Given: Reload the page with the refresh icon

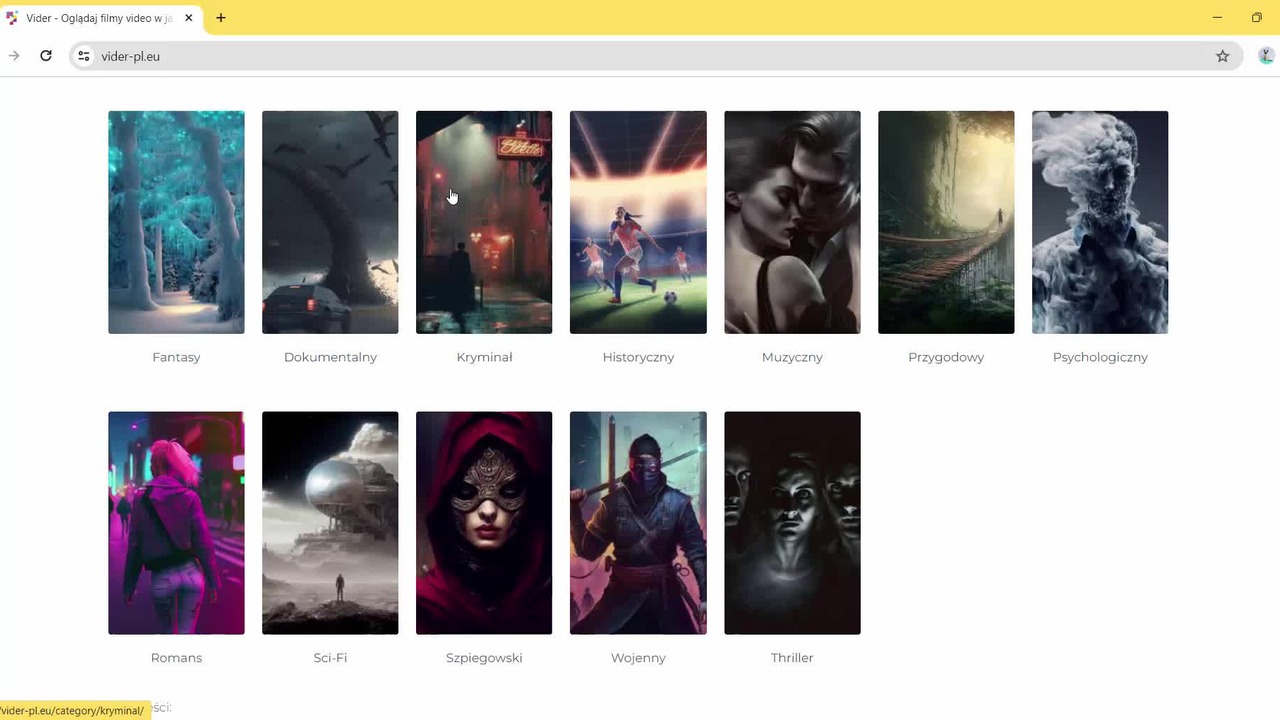Looking at the screenshot, I should coord(46,56).
